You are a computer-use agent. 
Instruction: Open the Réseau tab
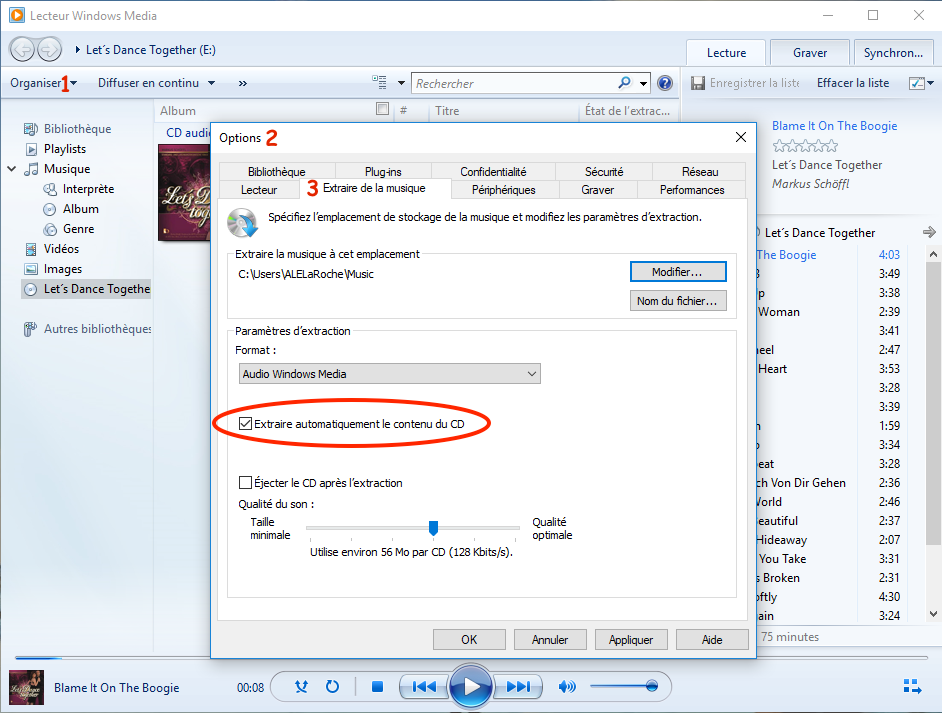coord(700,171)
